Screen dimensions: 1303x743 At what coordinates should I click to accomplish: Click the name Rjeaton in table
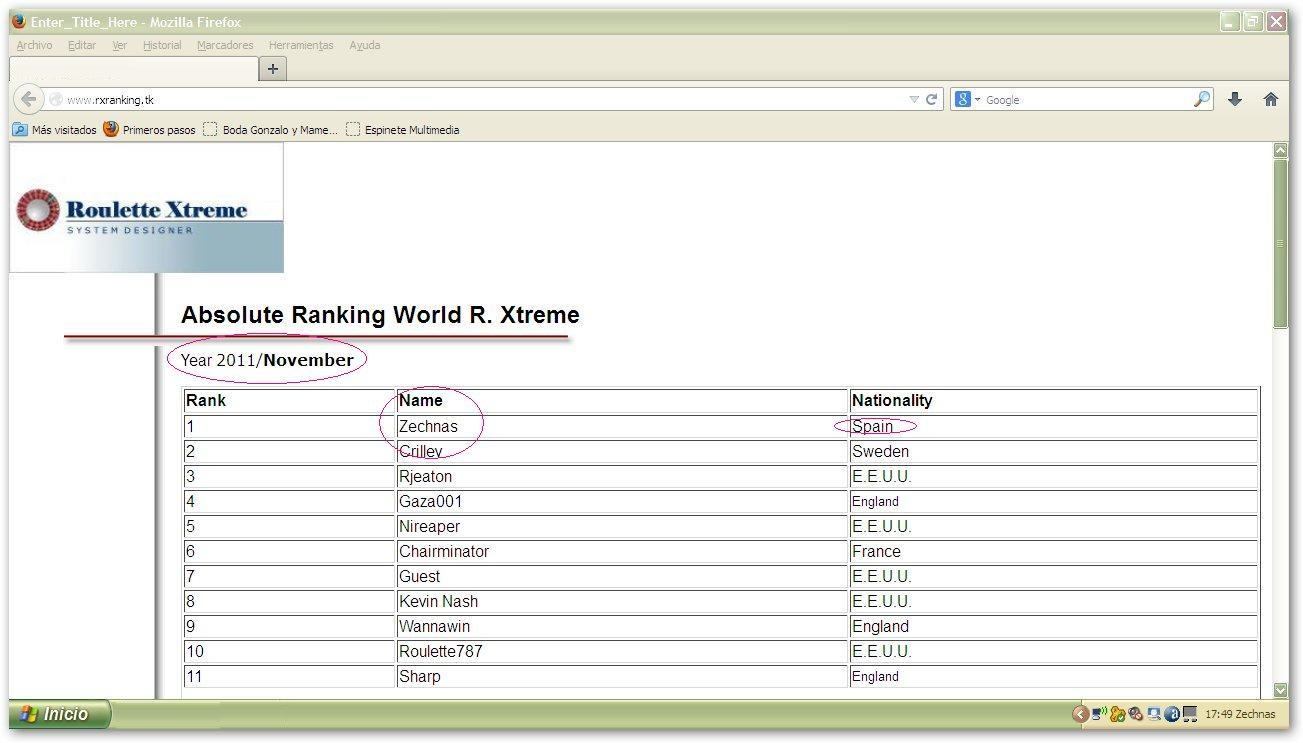click(425, 476)
